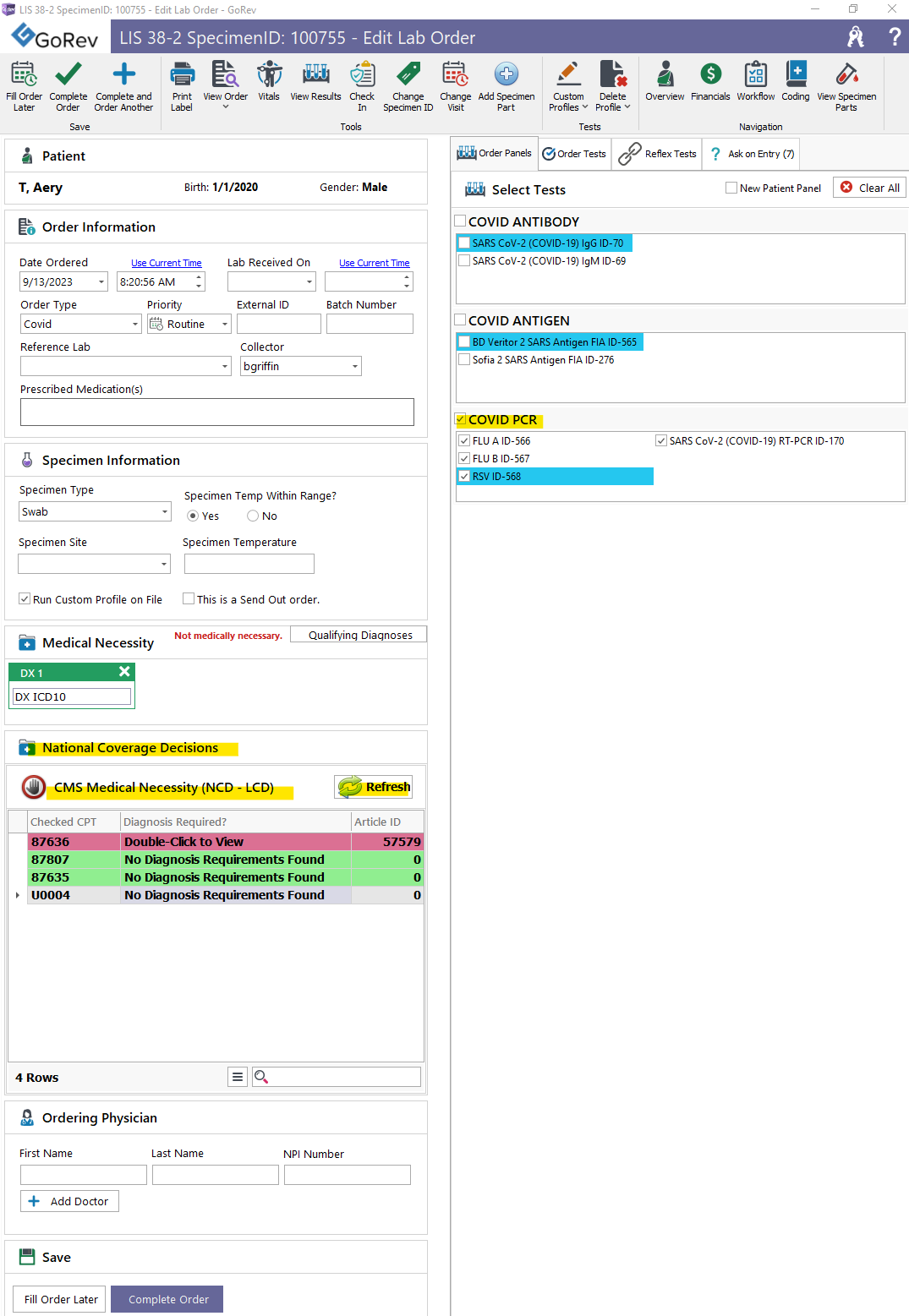Screen dimensions: 909x1316
Task: Open the Ask on Entry (7) tab
Action: tap(751, 154)
